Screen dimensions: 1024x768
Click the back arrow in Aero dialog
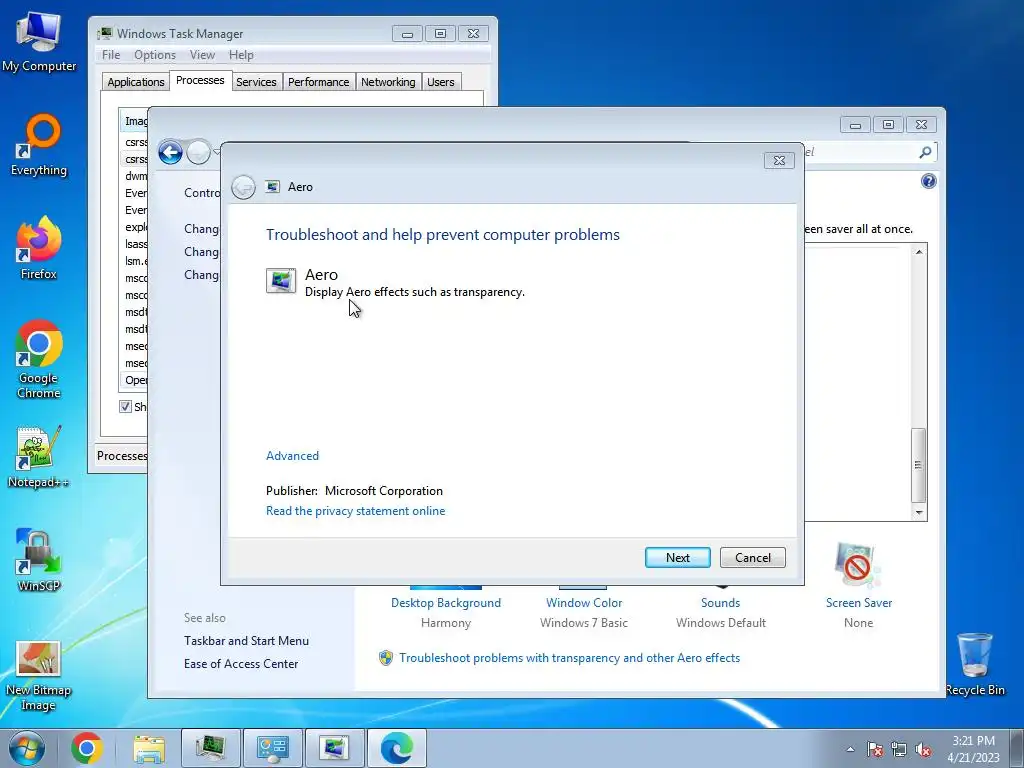point(244,187)
